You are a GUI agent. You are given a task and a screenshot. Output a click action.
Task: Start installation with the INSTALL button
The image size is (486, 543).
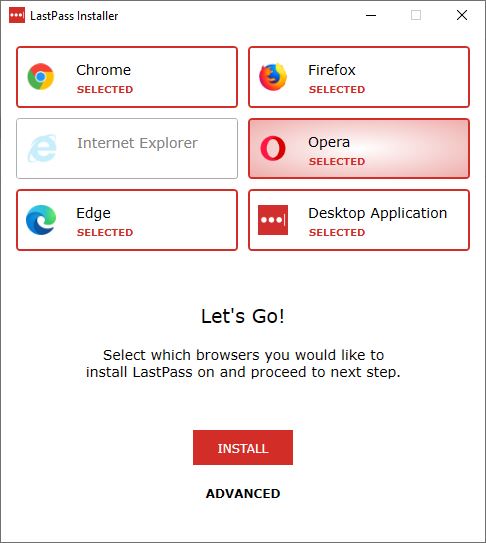click(243, 447)
